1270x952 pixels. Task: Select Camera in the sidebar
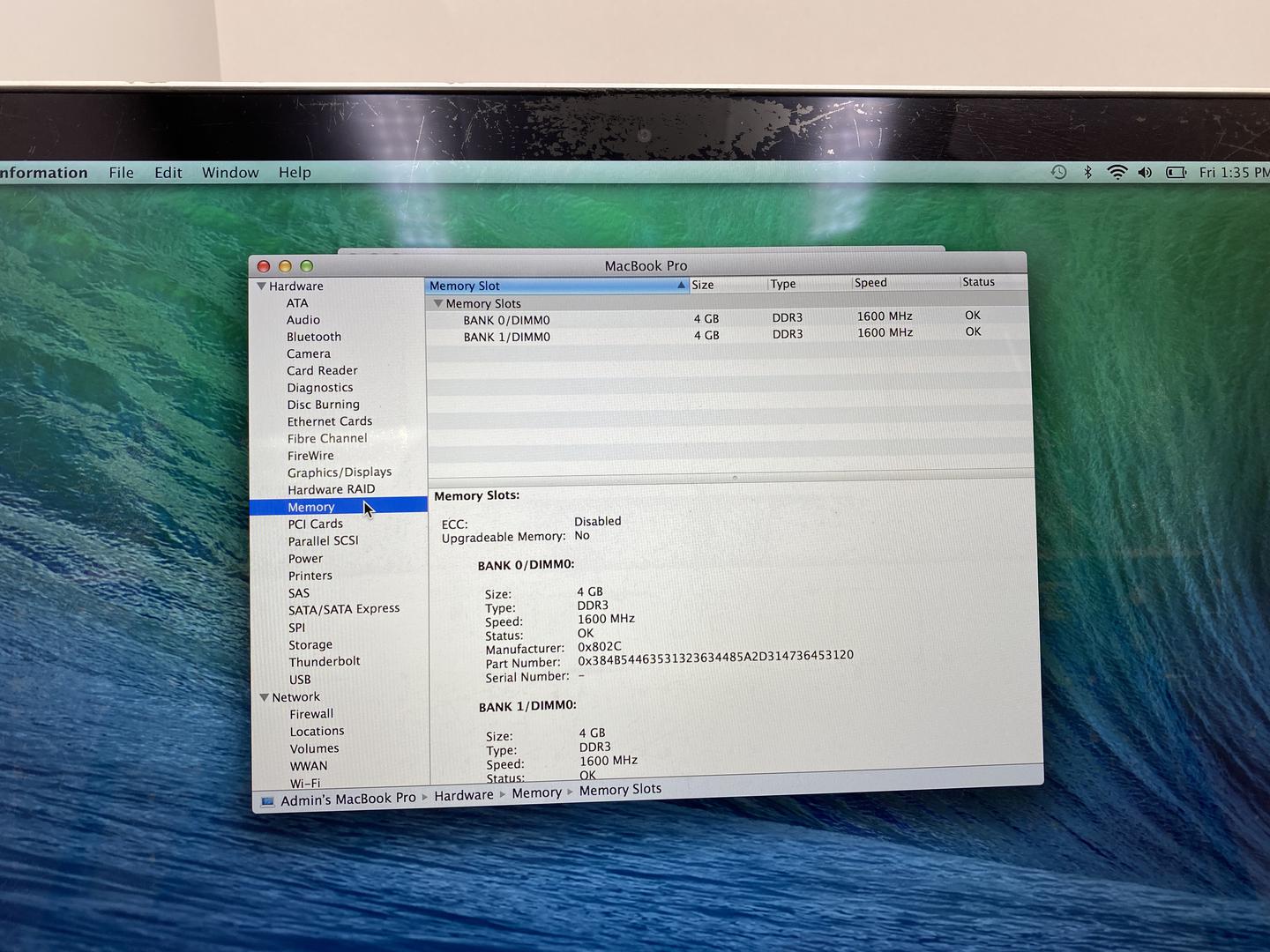point(309,353)
